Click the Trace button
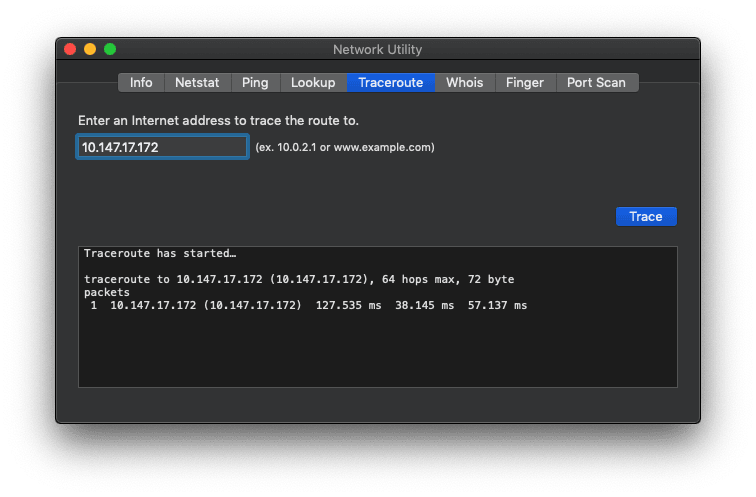 [646, 216]
